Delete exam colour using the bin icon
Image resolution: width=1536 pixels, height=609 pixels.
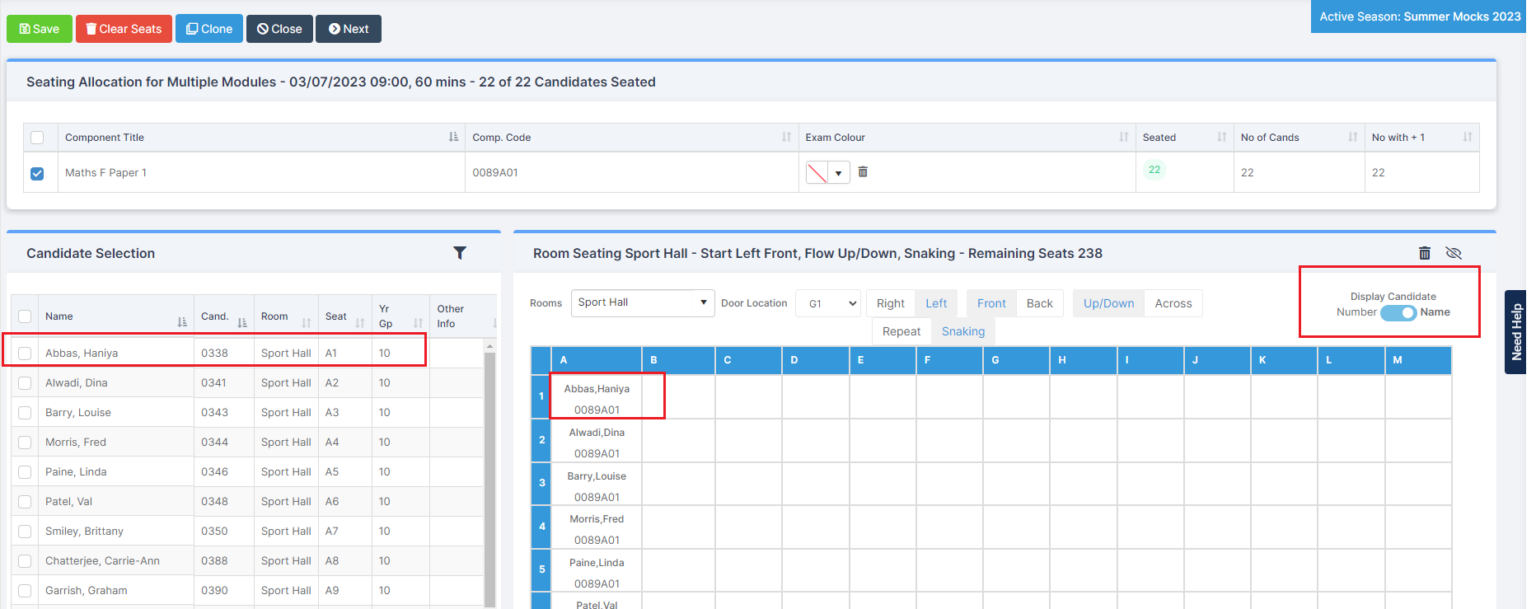[x=863, y=172]
